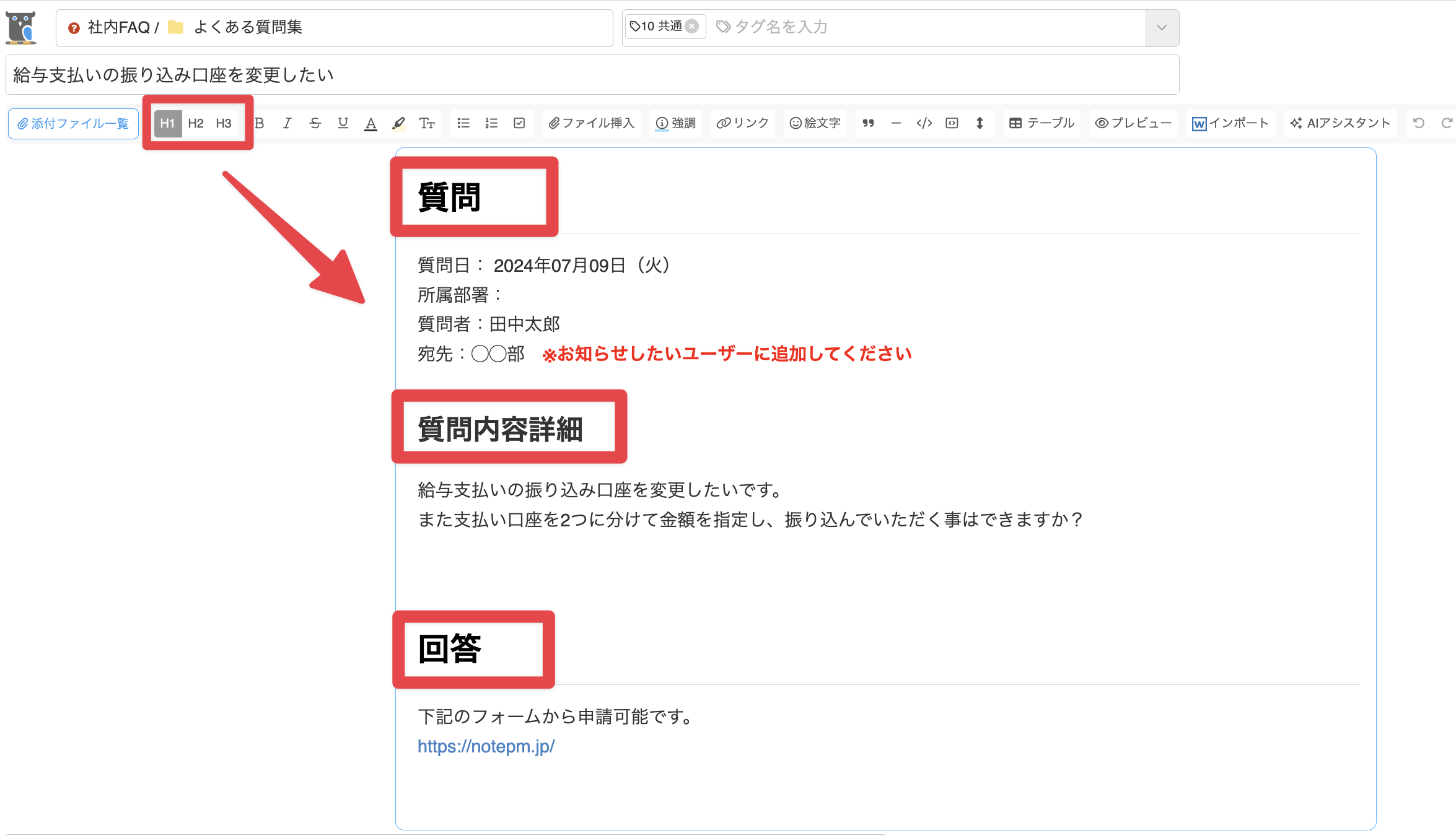Image resolution: width=1456 pixels, height=836 pixels.
Task: Open the text size options
Action: [x=427, y=123]
